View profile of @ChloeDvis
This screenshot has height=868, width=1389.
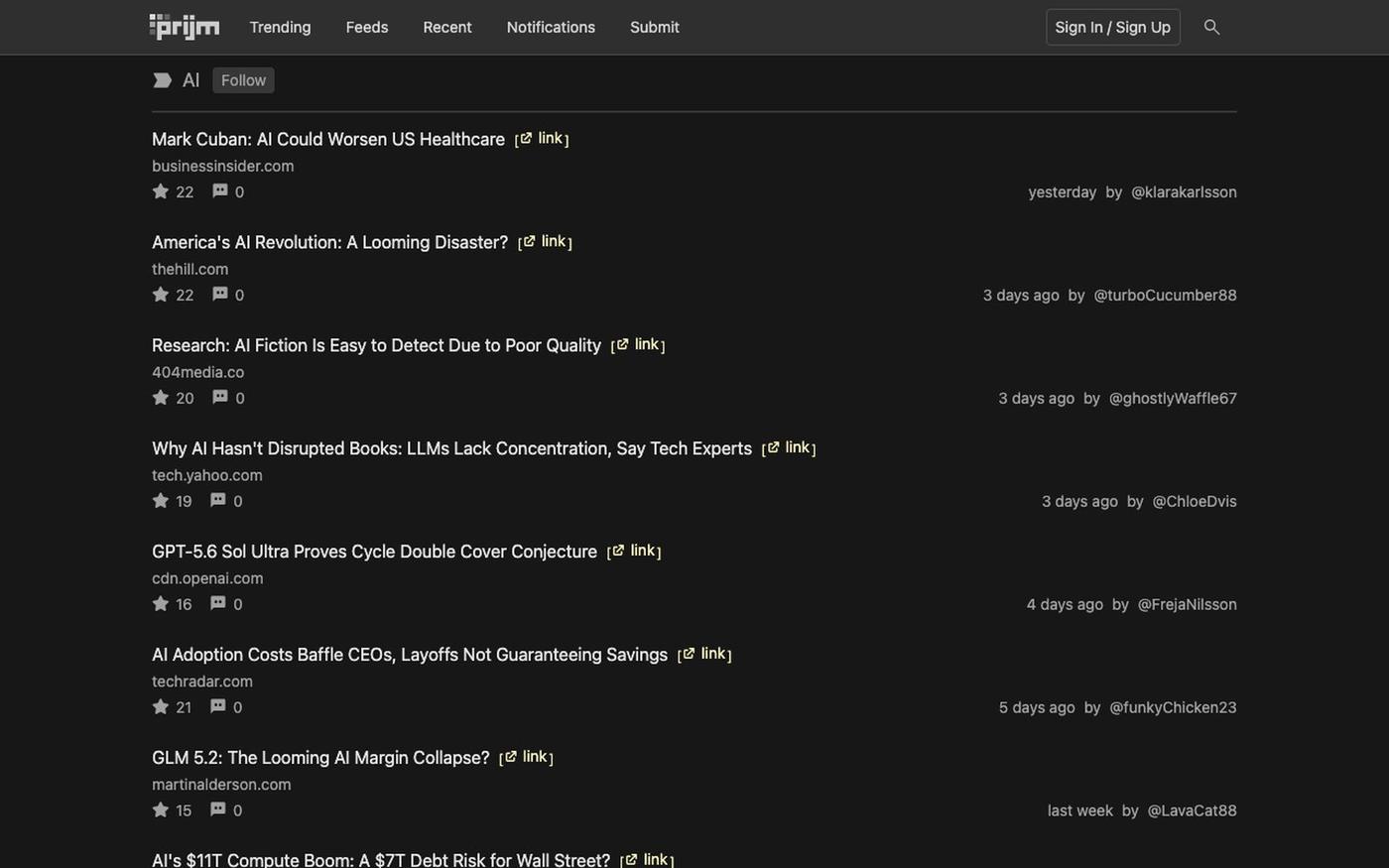pos(1195,501)
